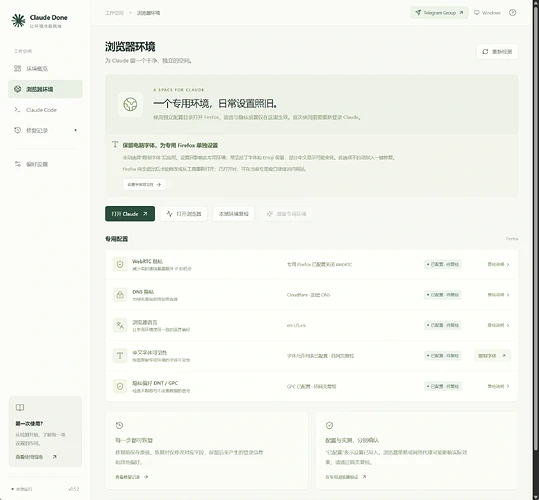Image resolution: width=539 pixels, height=500 pixels.
Task: Click the font T icon in notice card
Action: [115, 144]
